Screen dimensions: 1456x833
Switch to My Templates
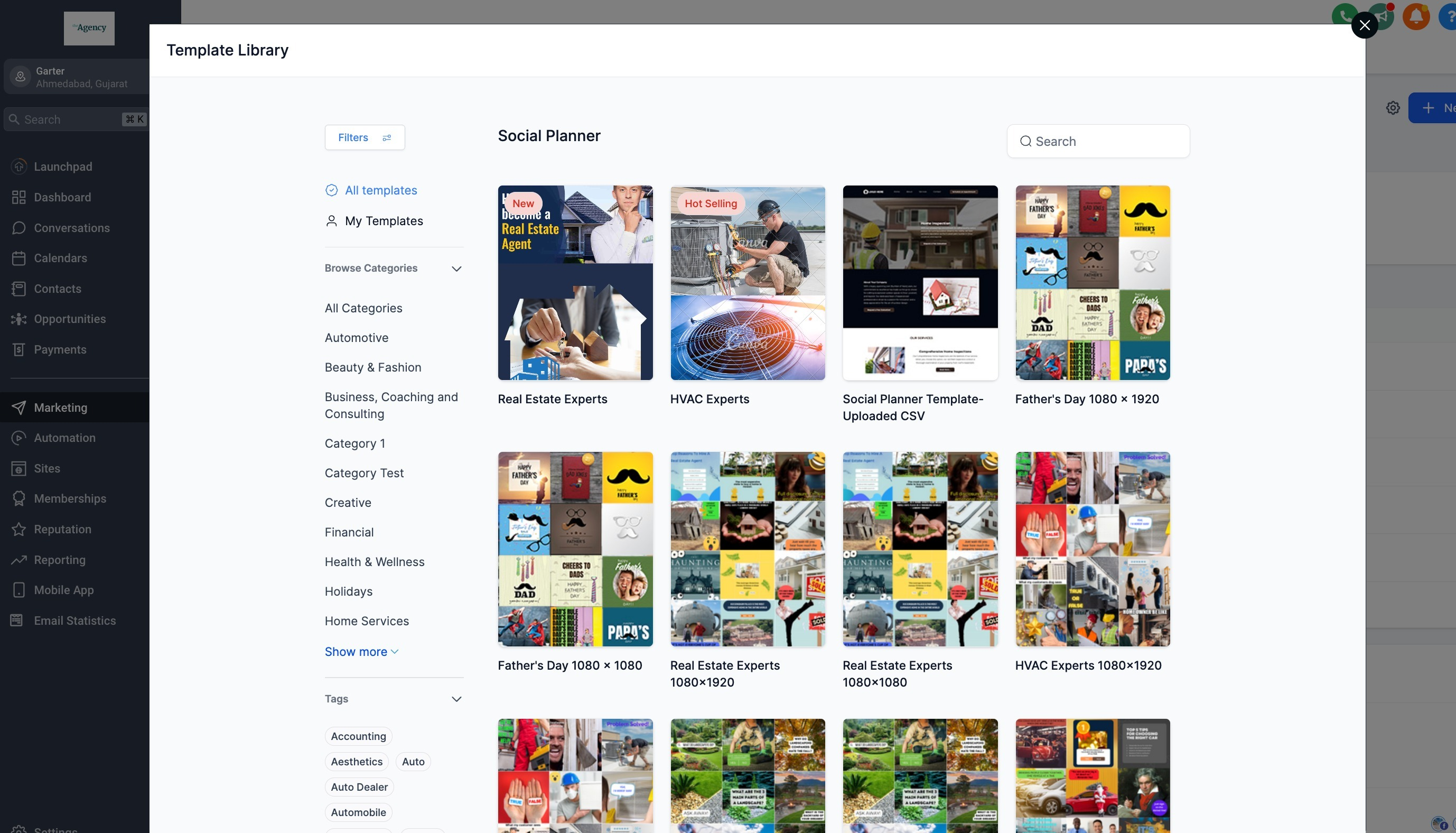click(384, 221)
